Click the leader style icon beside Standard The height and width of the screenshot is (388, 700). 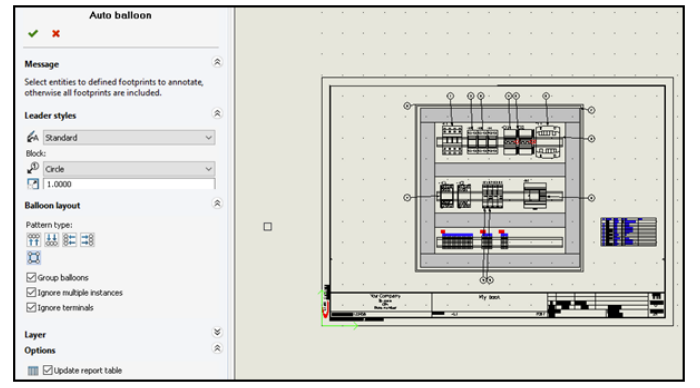pyautogui.click(x=33, y=137)
